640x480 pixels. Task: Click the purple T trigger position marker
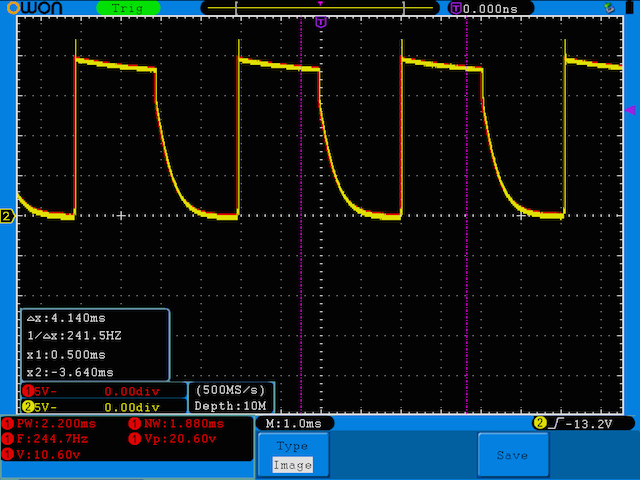[321, 22]
